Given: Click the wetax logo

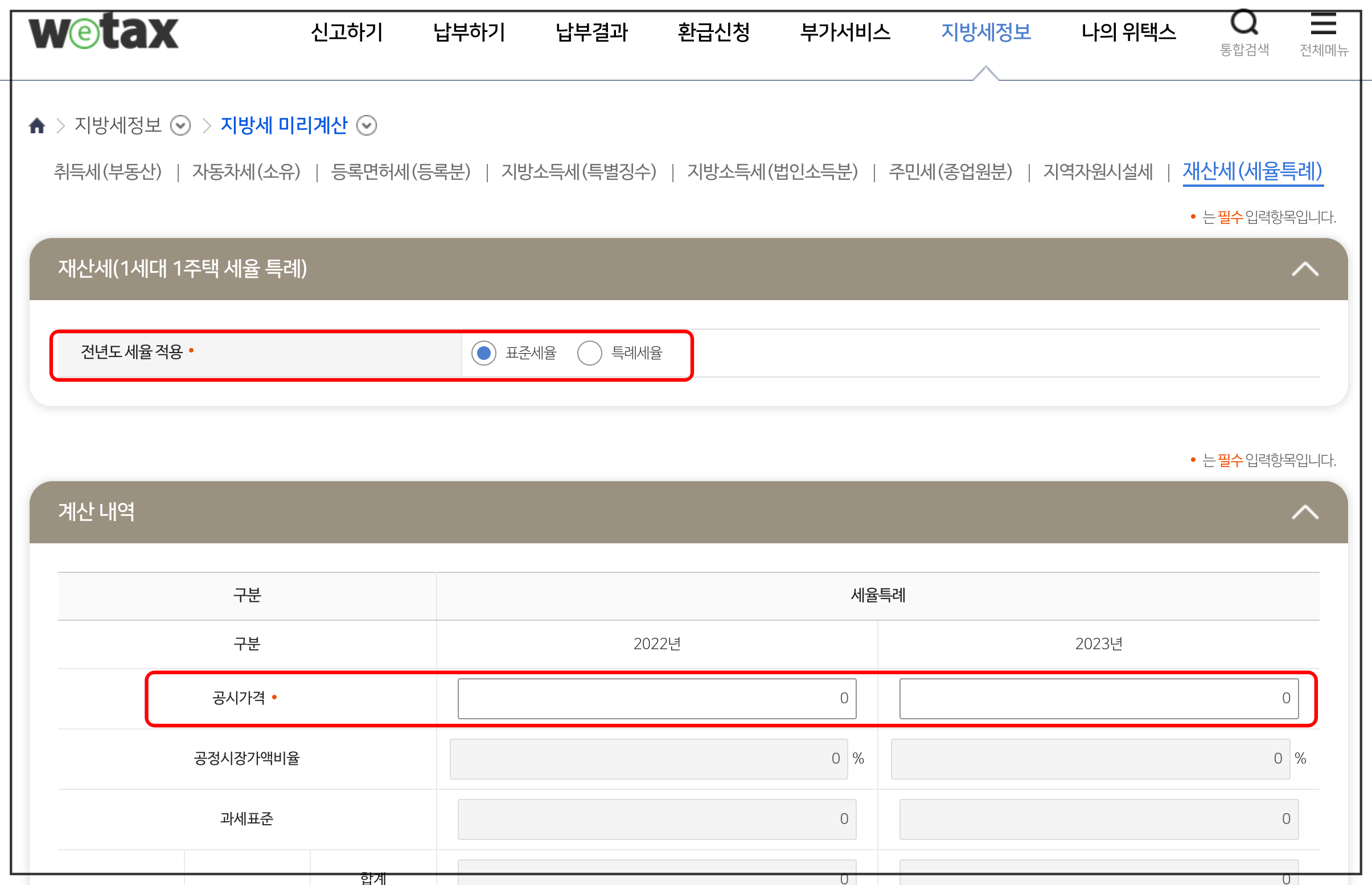Looking at the screenshot, I should tap(104, 32).
